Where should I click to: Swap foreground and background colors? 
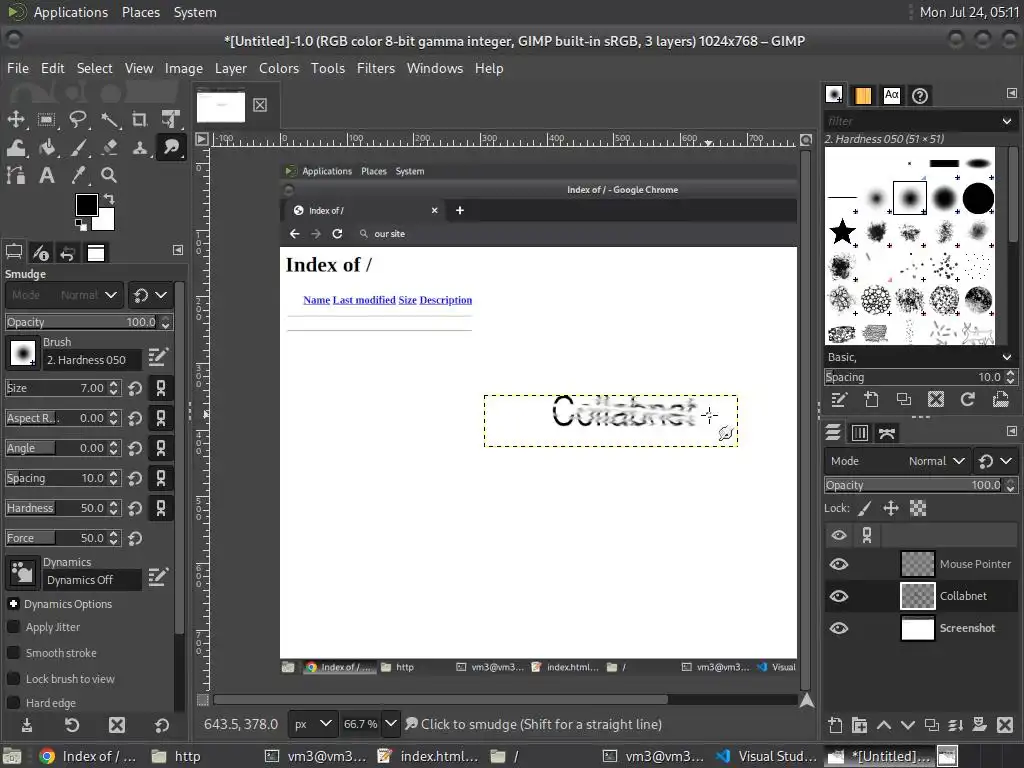108,200
